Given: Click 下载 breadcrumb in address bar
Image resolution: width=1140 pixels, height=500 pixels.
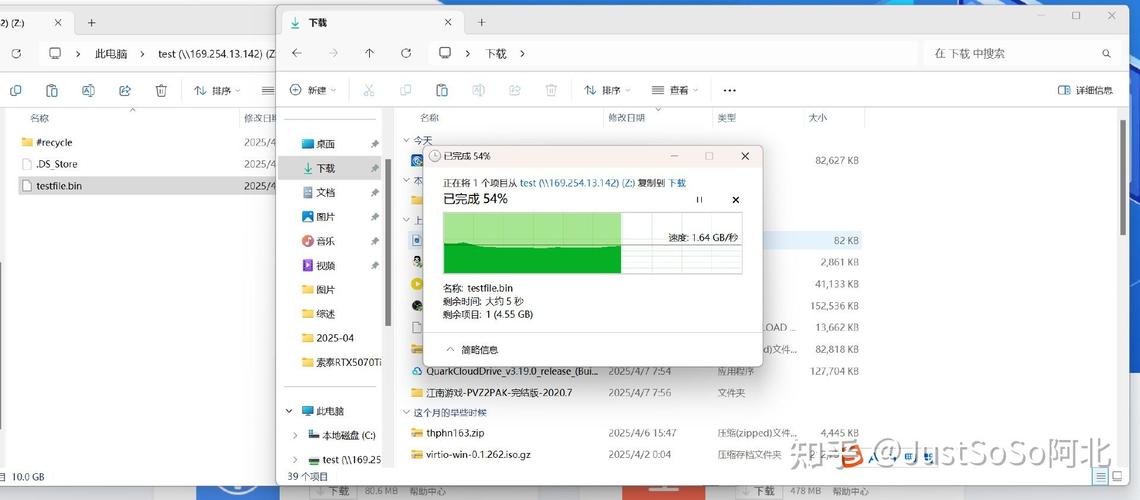Looking at the screenshot, I should click(495, 53).
